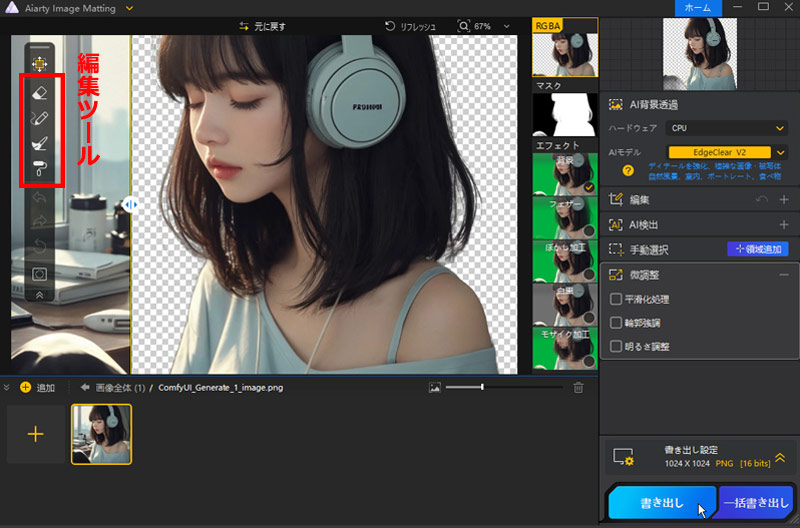This screenshot has height=528, width=800.
Task: Click the move/pan tool icon
Action: click(x=41, y=62)
